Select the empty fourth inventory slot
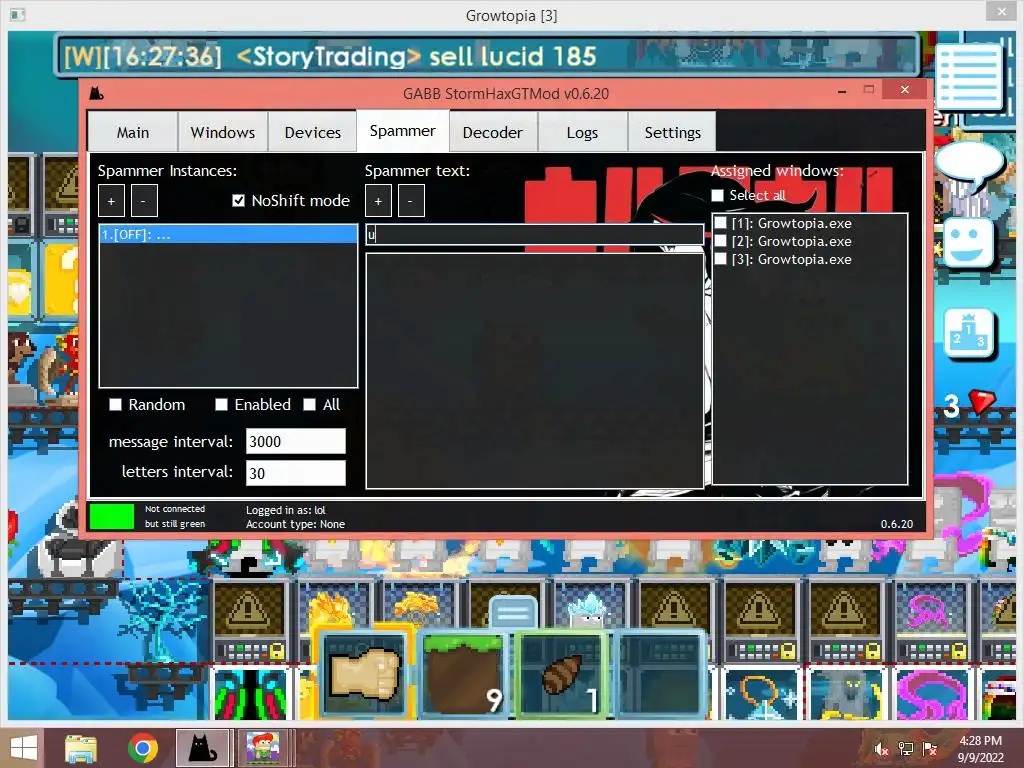The width and height of the screenshot is (1024, 768). (x=661, y=673)
